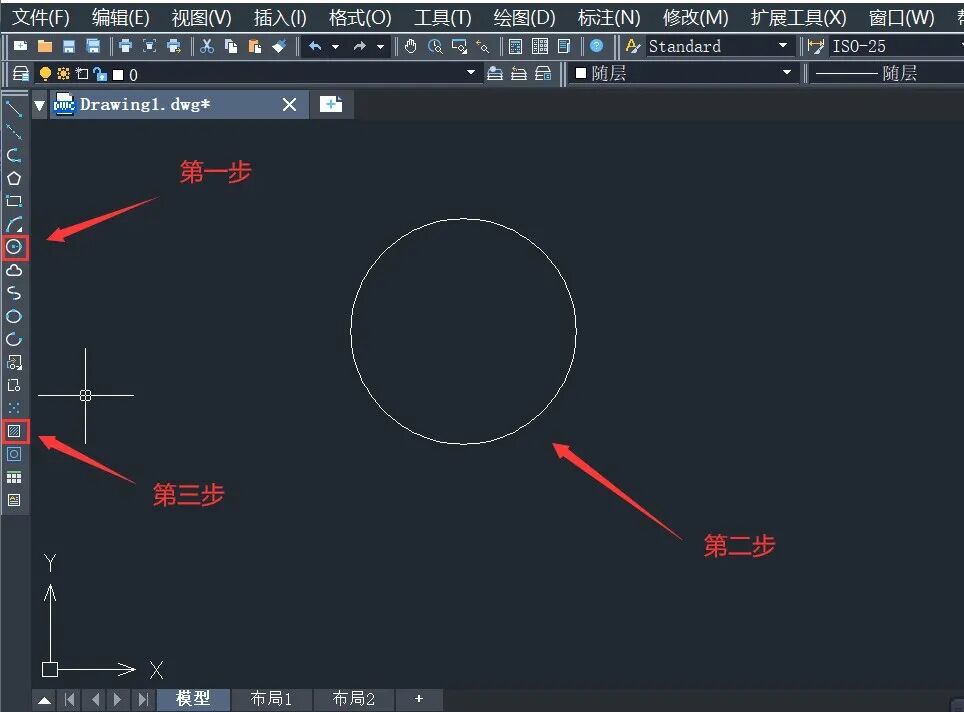Select the Ellipse tool

click(14, 317)
